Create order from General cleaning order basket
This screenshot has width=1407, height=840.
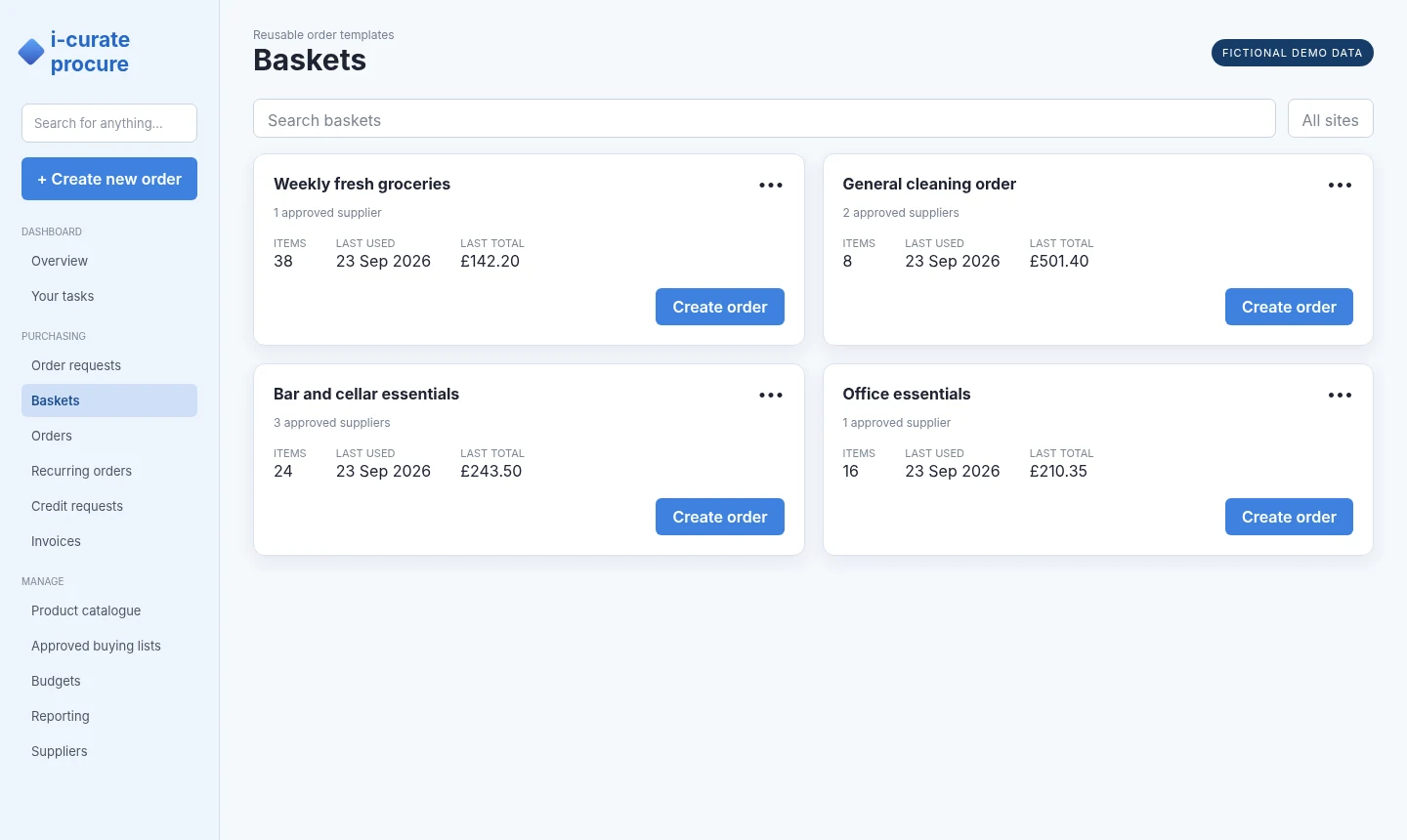(1289, 307)
